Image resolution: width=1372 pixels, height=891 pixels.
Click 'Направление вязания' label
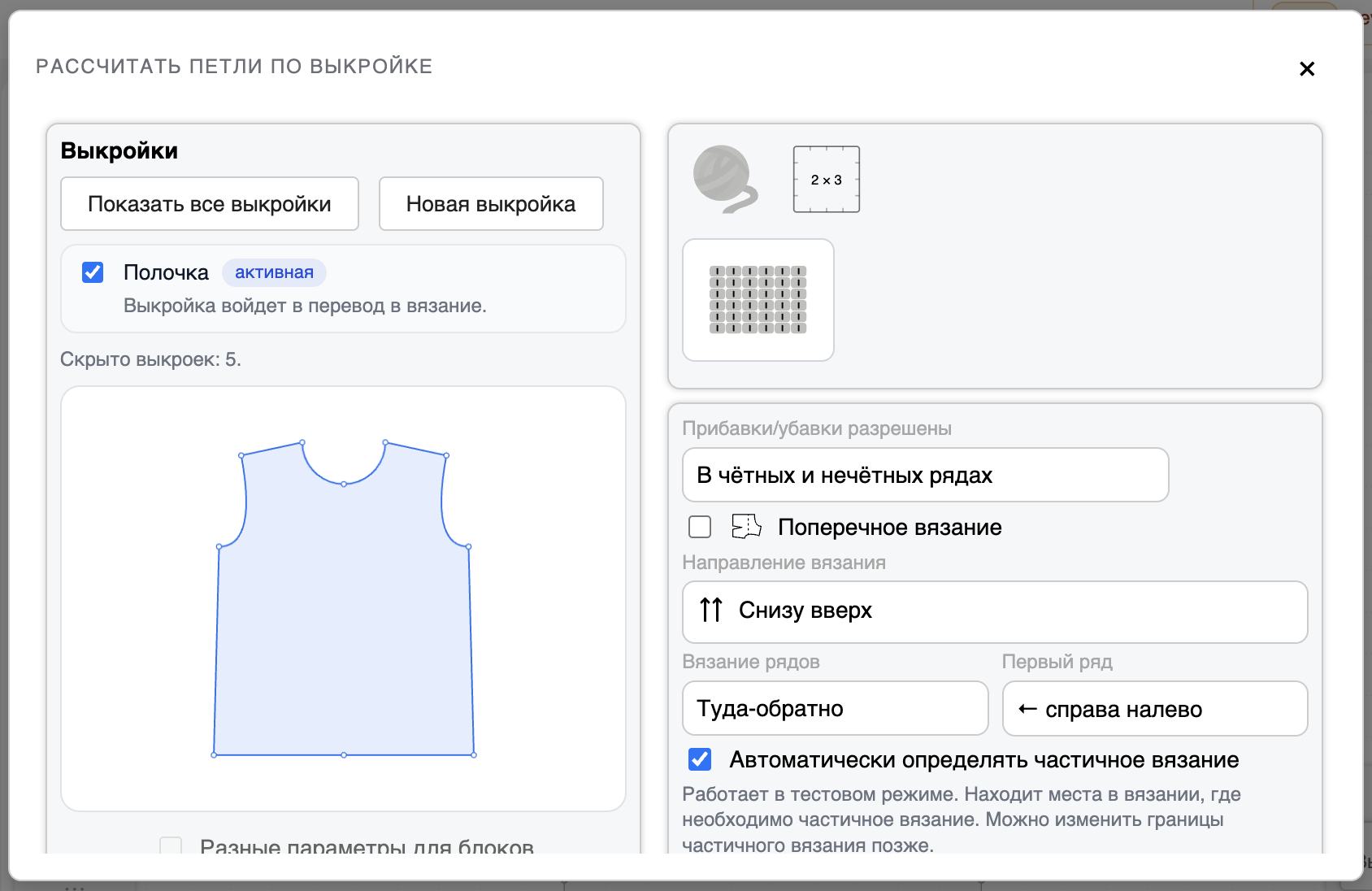pyautogui.click(x=784, y=563)
